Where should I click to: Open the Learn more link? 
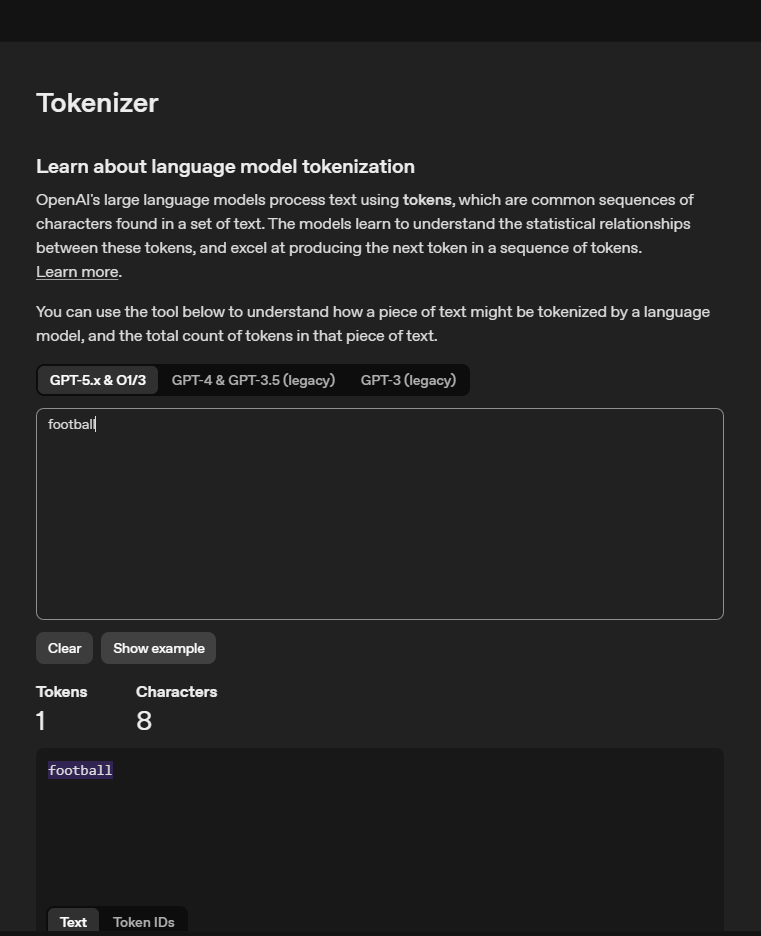[77, 272]
